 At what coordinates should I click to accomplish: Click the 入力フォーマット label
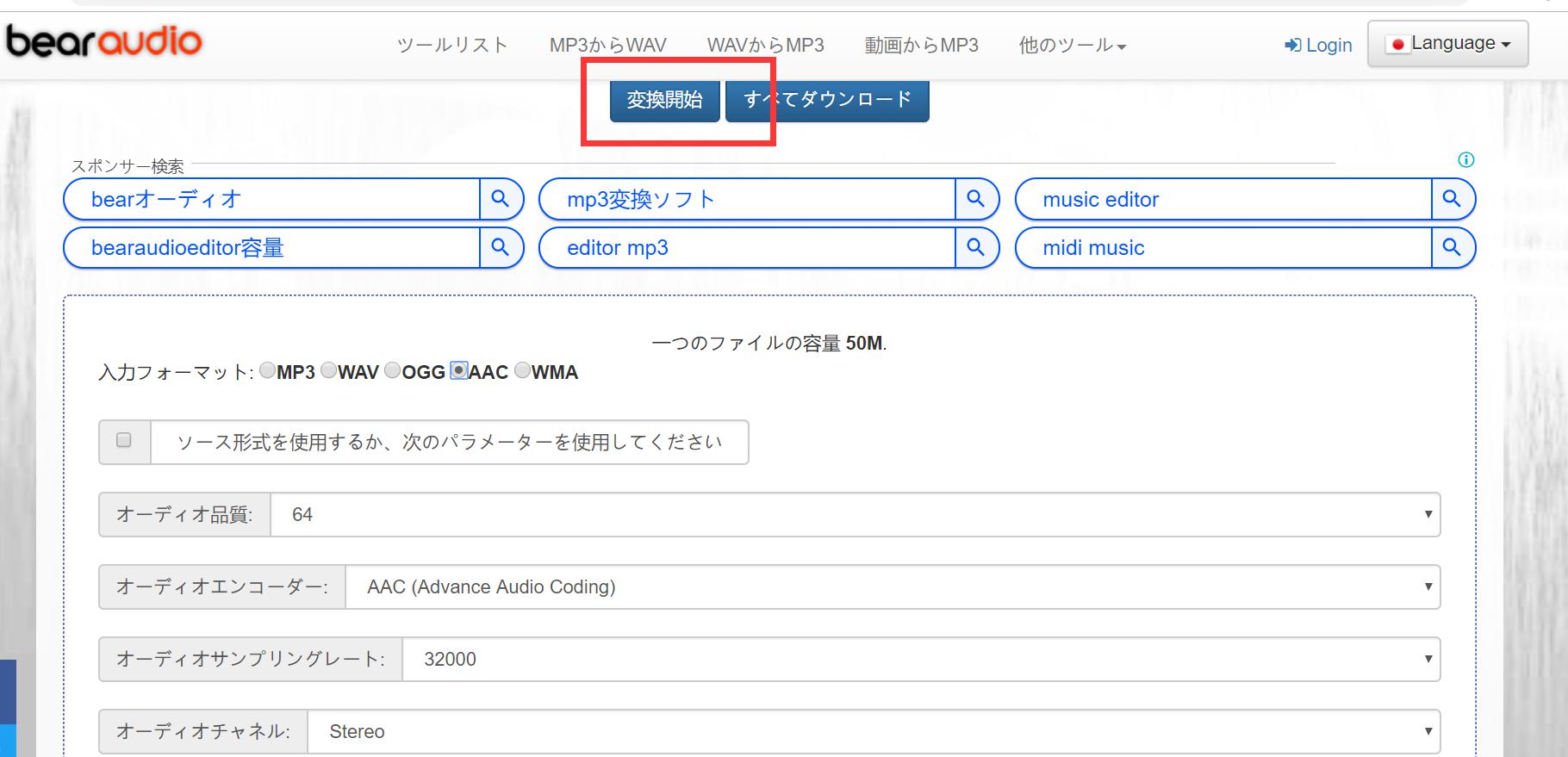point(176,372)
